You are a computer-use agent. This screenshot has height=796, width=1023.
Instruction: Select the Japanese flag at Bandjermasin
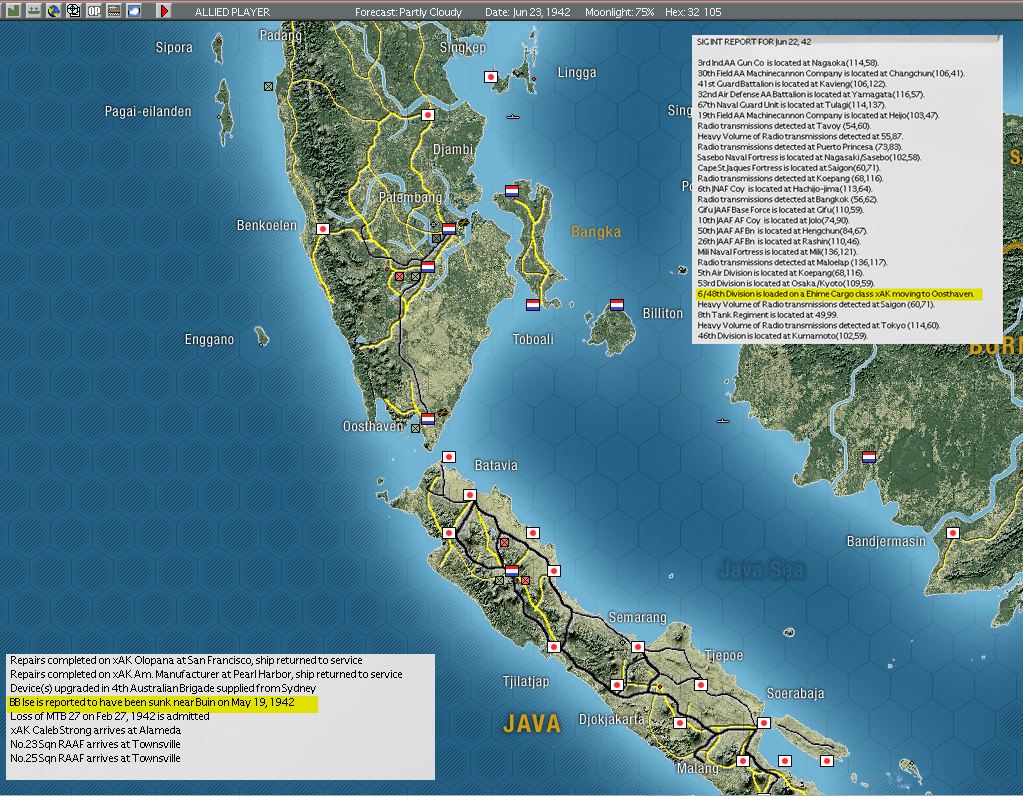click(953, 533)
